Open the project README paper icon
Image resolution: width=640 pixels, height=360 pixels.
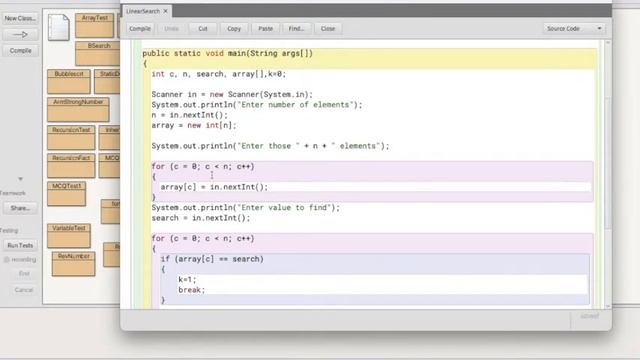(58, 27)
